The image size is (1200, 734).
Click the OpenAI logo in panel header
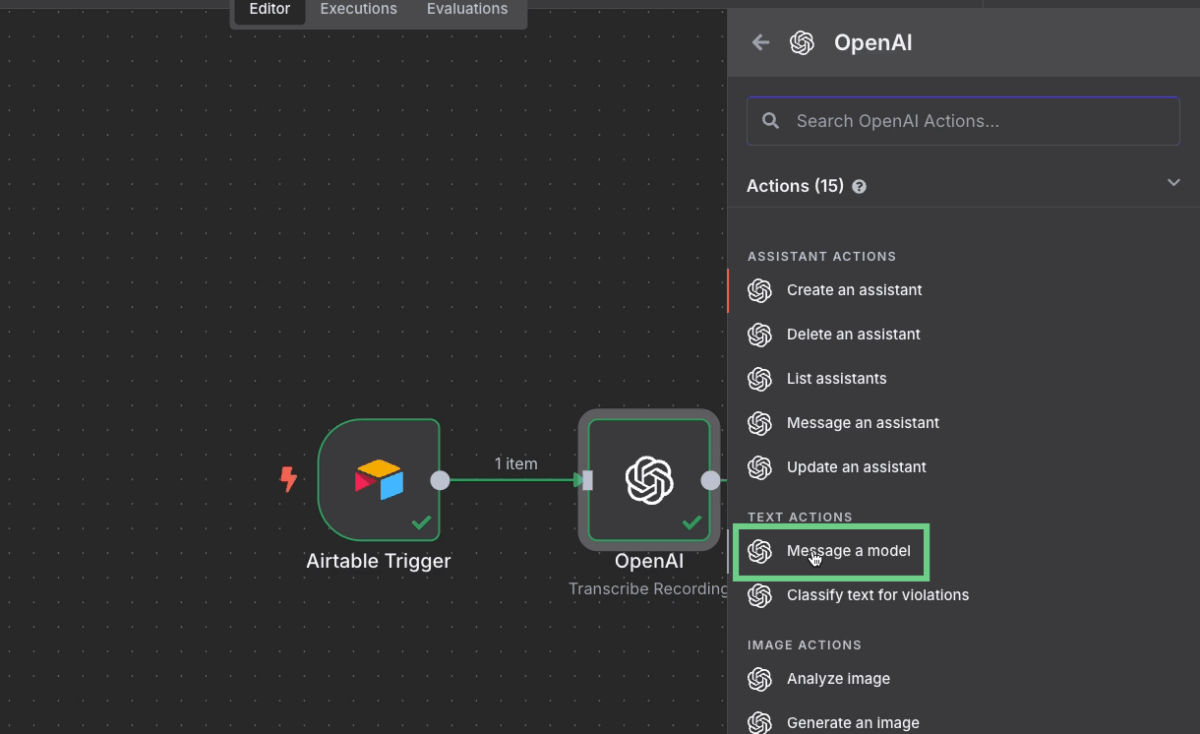[x=802, y=42]
